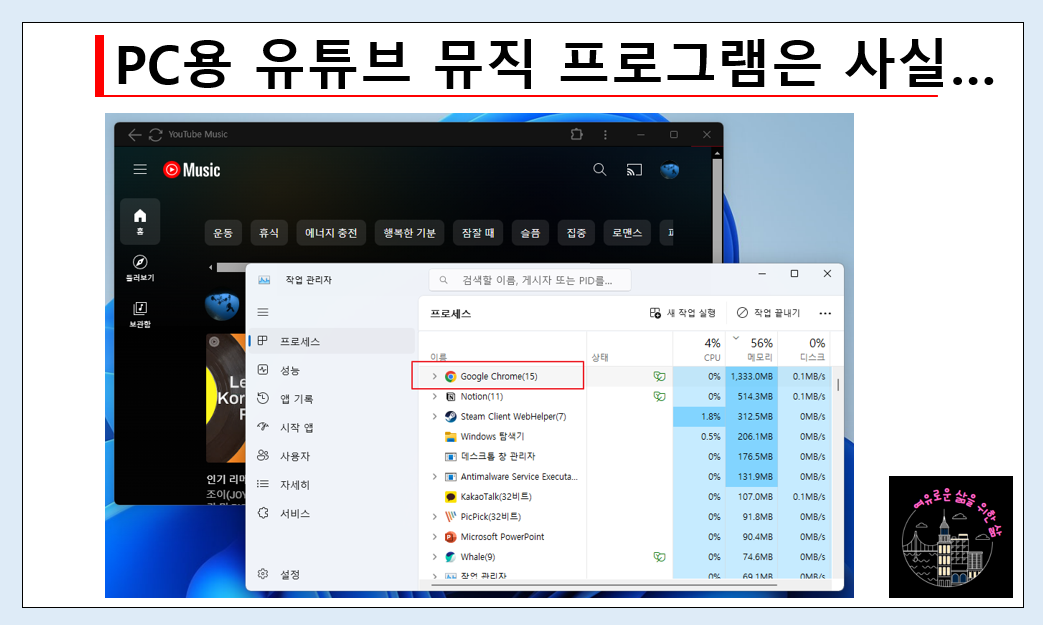Screen dimensions: 1043x625
Task: Open extensions puzzle icon in YouTube Music
Action: coord(577,134)
